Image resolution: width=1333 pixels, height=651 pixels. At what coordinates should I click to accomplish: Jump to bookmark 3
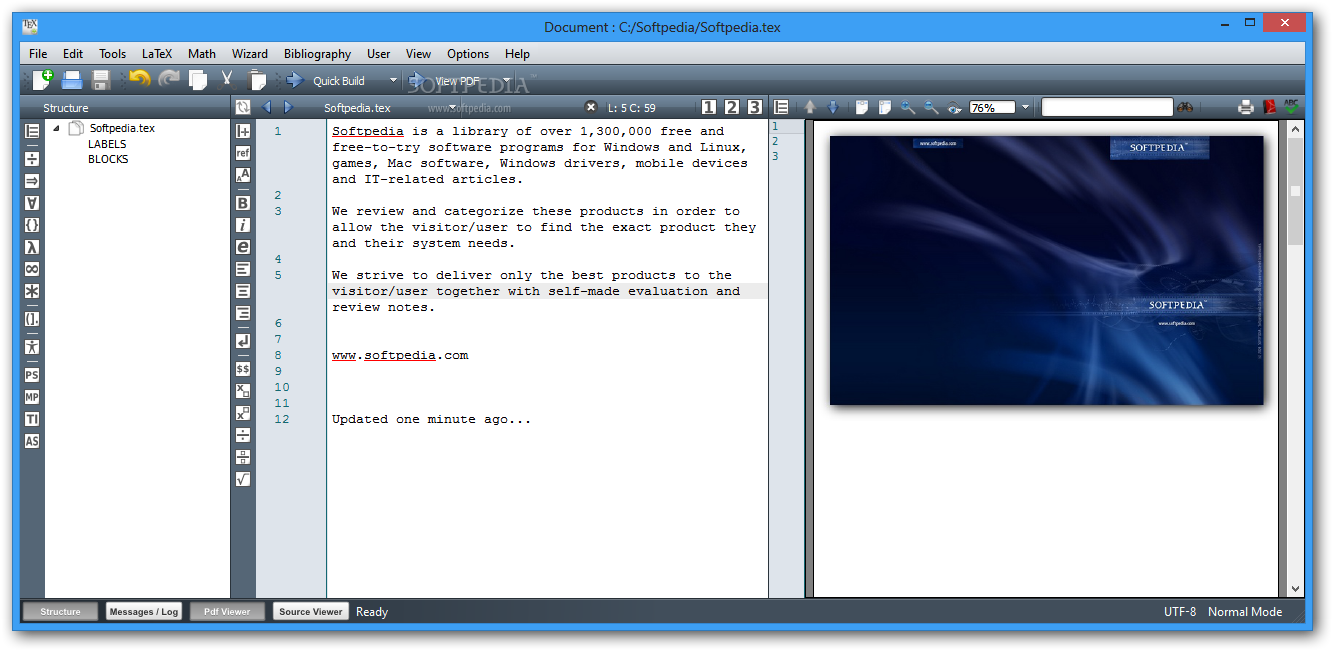754,107
